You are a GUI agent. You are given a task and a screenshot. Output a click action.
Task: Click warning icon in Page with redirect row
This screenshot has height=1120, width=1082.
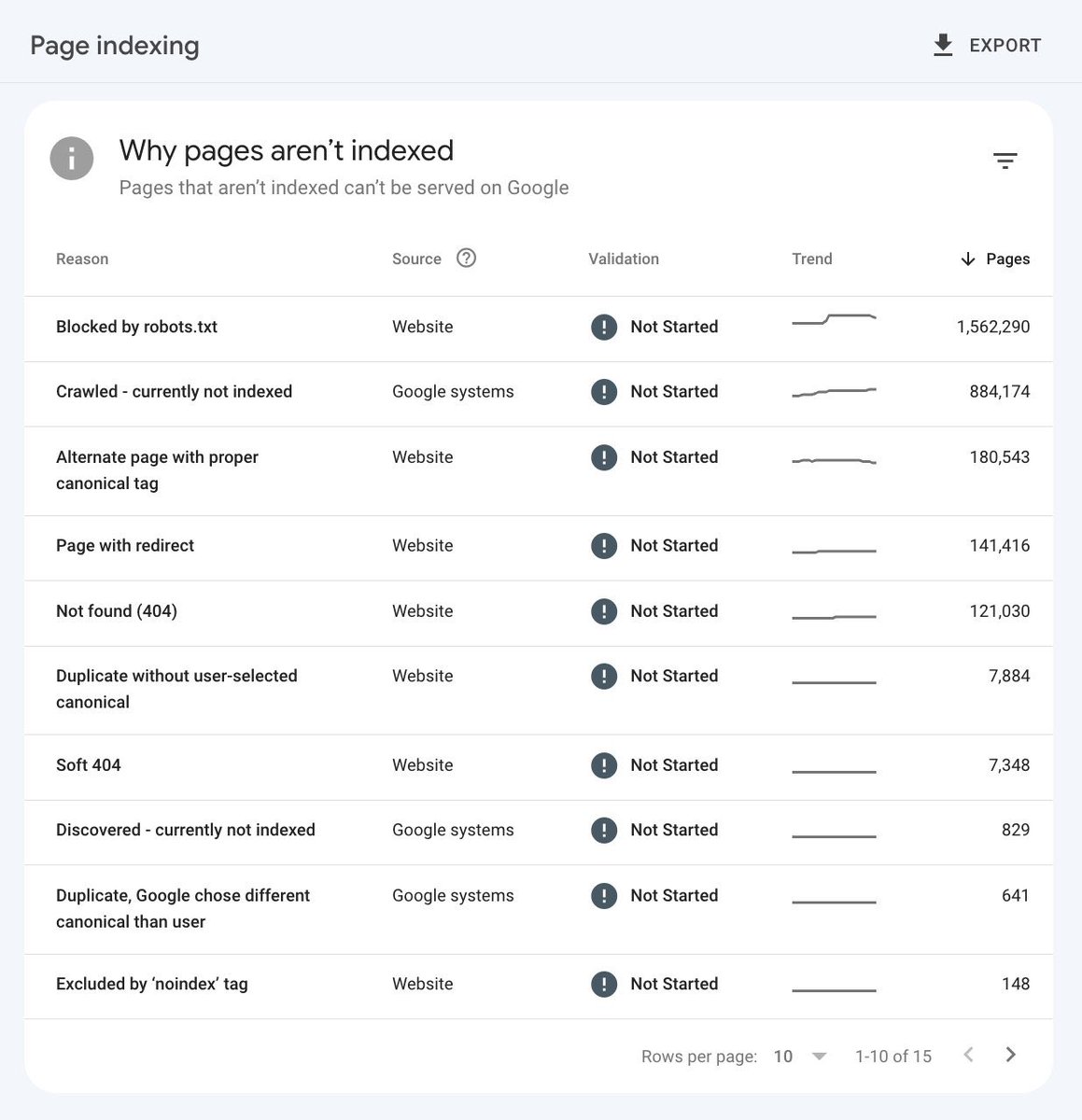(x=604, y=546)
